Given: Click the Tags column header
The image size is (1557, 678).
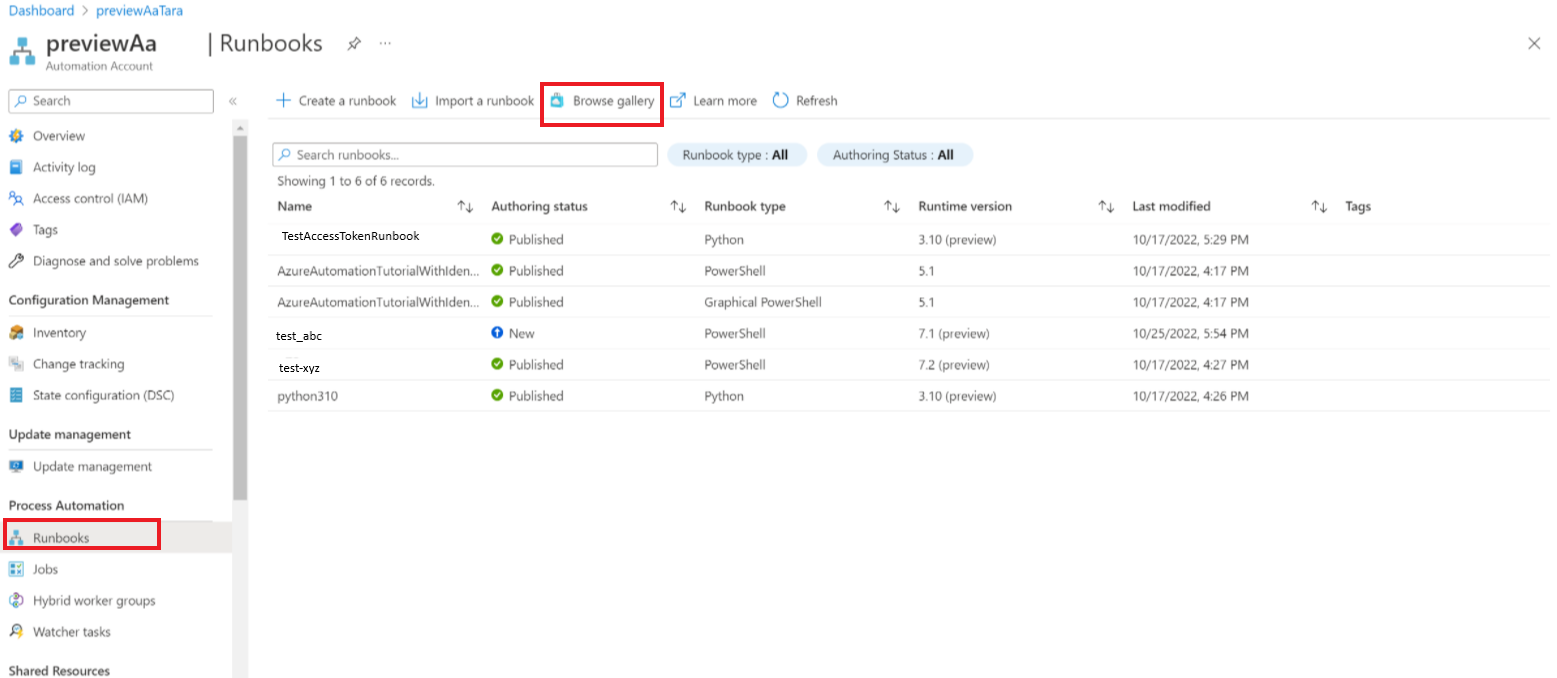Looking at the screenshot, I should 1358,207.
